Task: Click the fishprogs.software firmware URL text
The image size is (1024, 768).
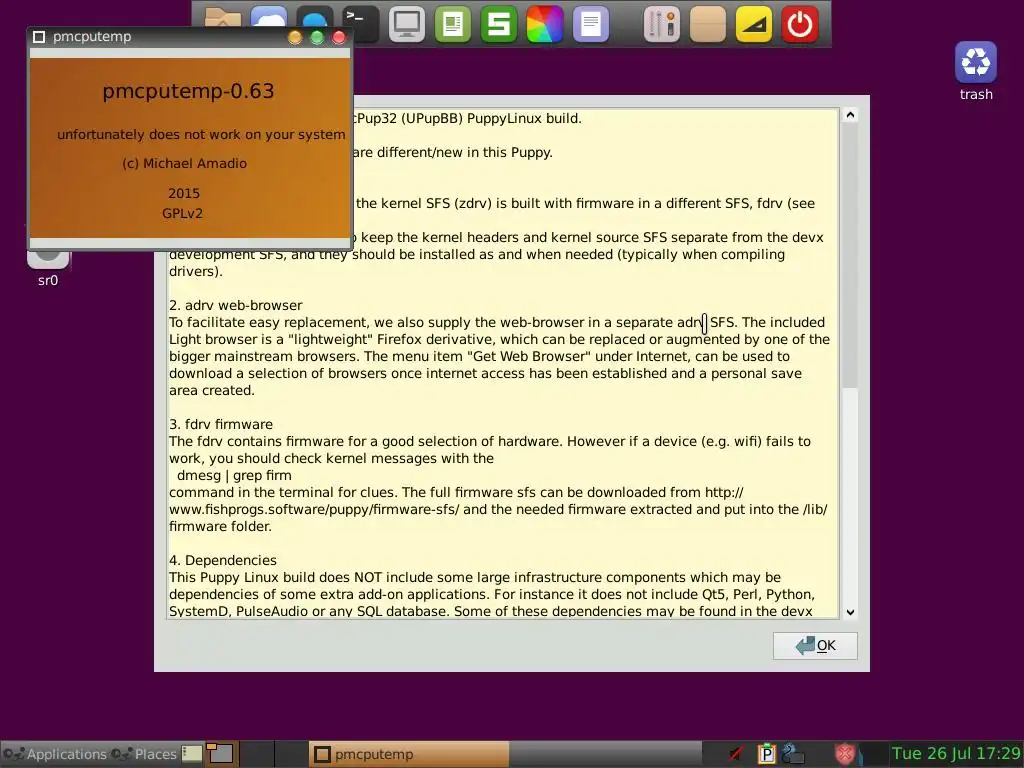Action: click(314, 509)
